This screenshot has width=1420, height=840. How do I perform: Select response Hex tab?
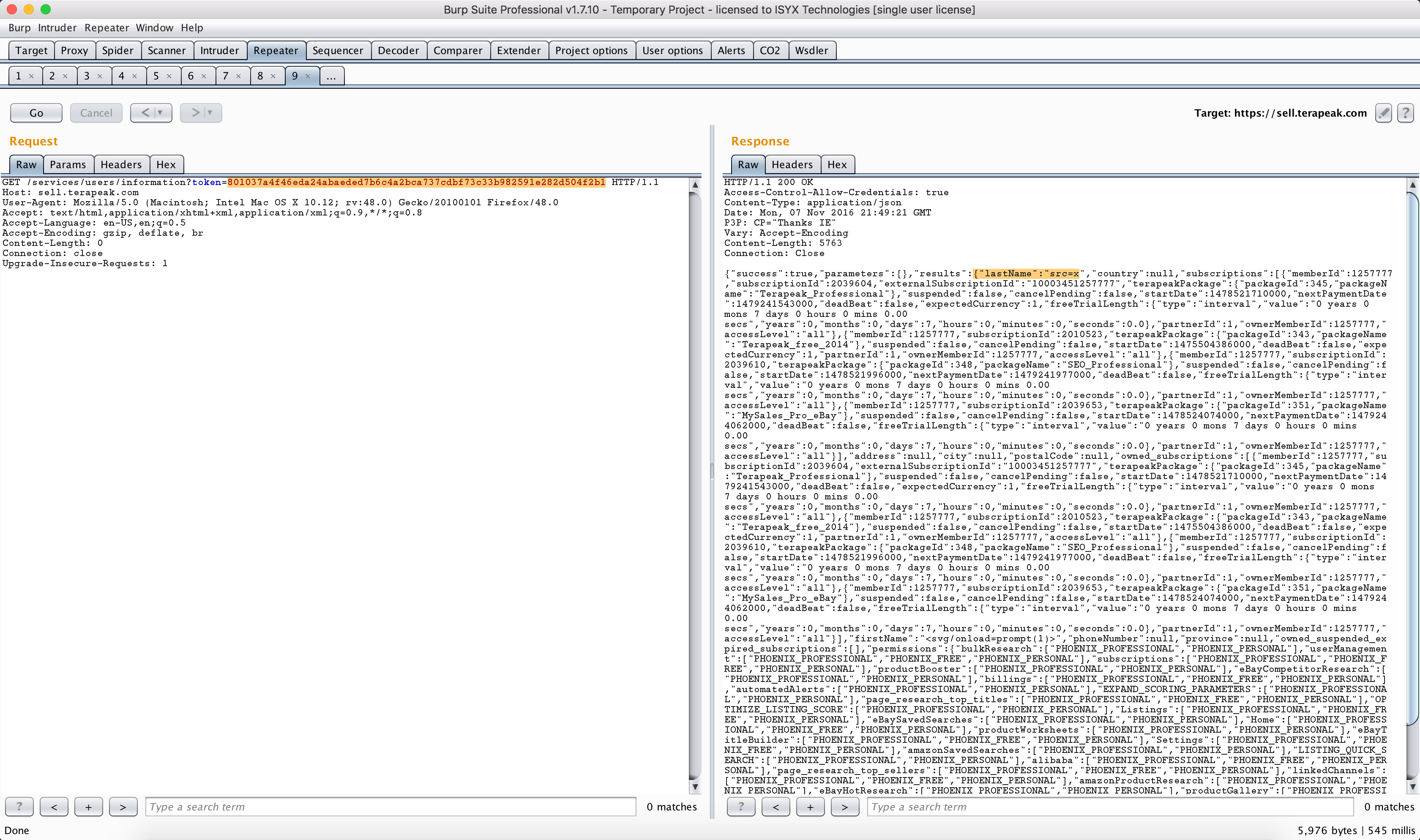click(837, 164)
